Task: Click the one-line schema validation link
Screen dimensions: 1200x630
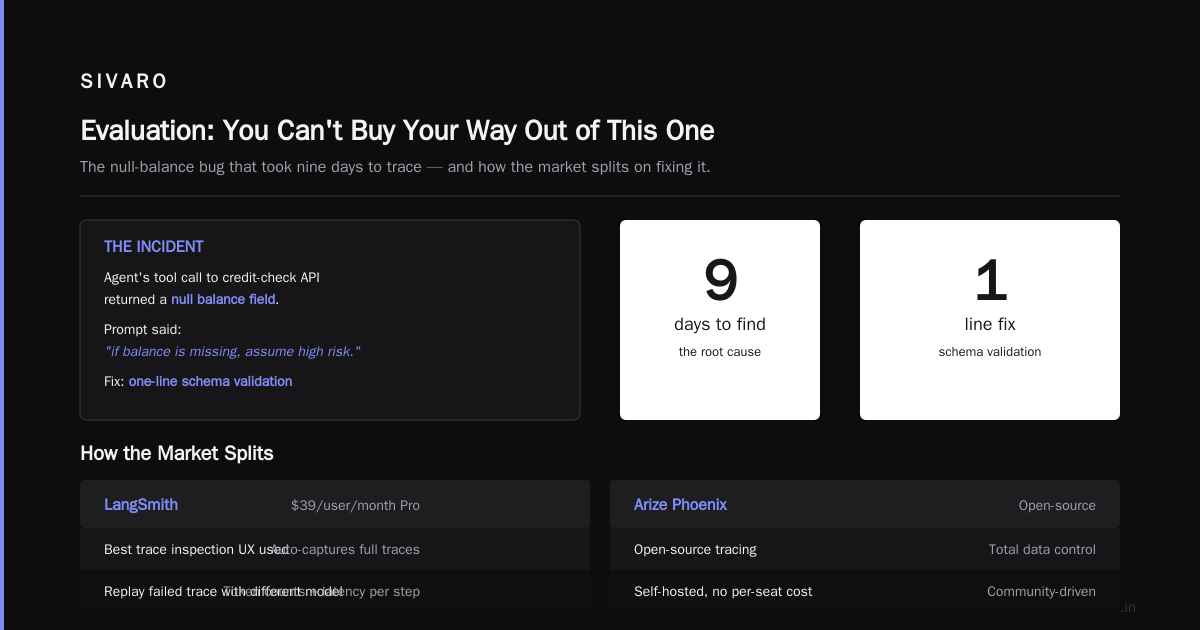Action: tap(210, 381)
